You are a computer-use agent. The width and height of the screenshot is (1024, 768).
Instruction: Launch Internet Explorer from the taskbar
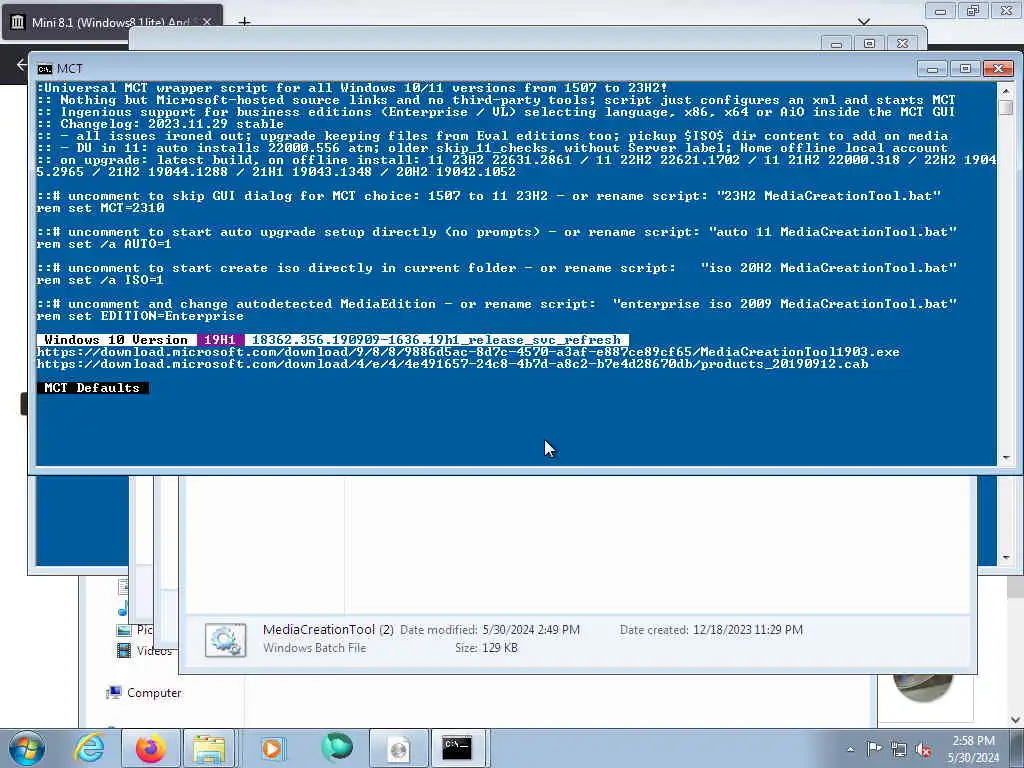pyautogui.click(x=89, y=748)
